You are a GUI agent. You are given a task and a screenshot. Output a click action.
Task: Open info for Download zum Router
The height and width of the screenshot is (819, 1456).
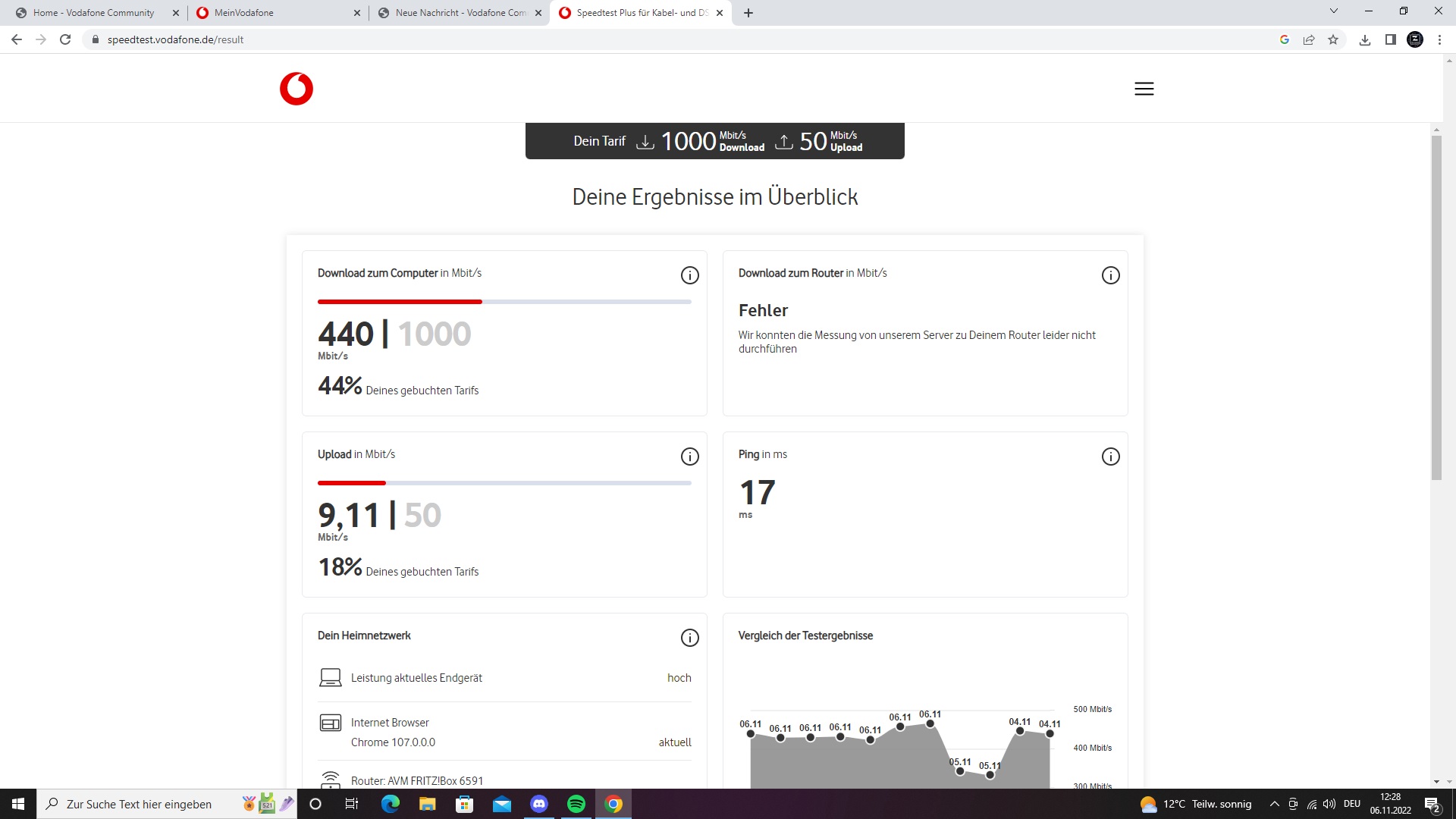[1110, 275]
